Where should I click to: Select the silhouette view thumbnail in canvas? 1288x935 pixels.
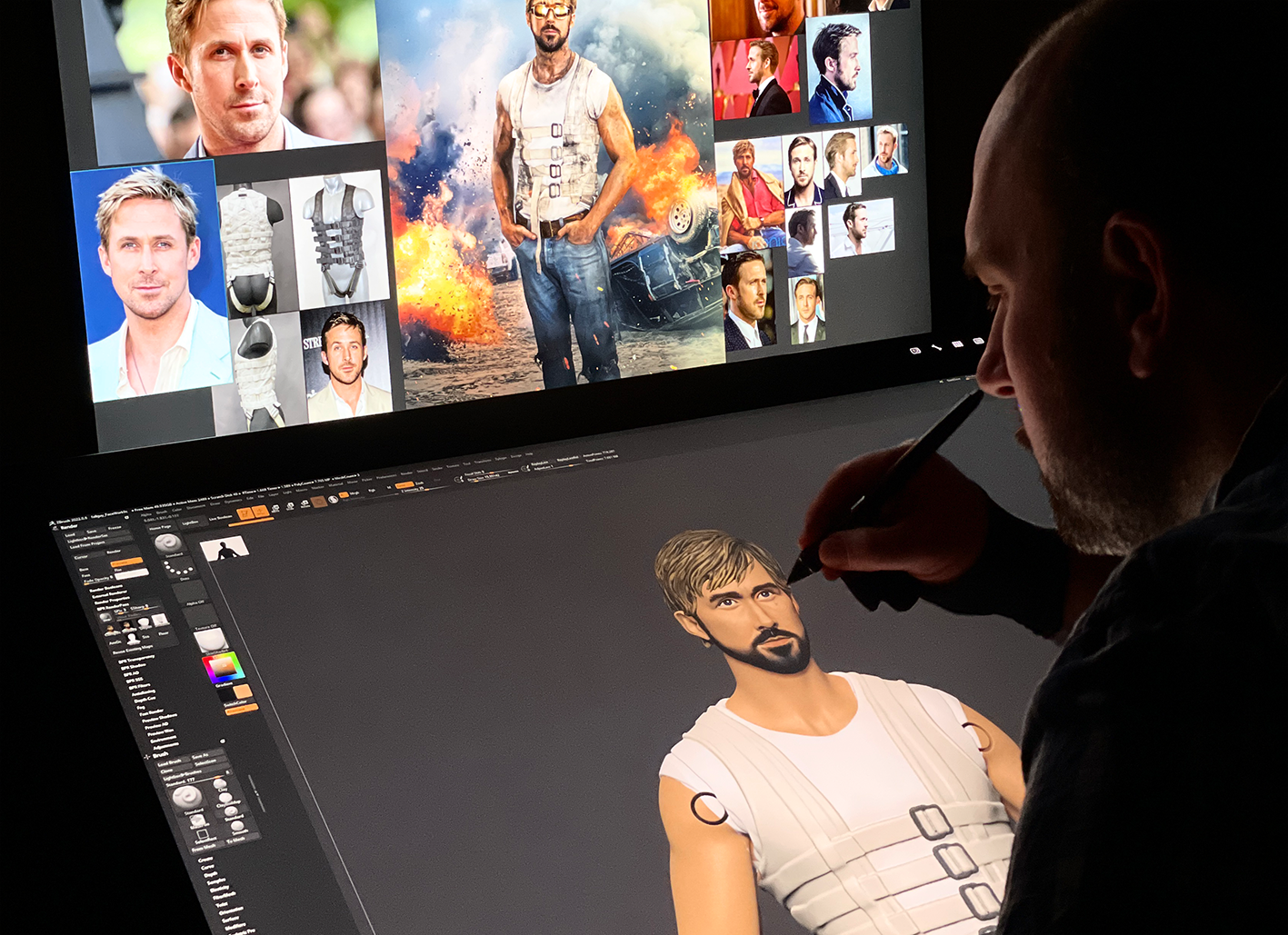coord(225,549)
